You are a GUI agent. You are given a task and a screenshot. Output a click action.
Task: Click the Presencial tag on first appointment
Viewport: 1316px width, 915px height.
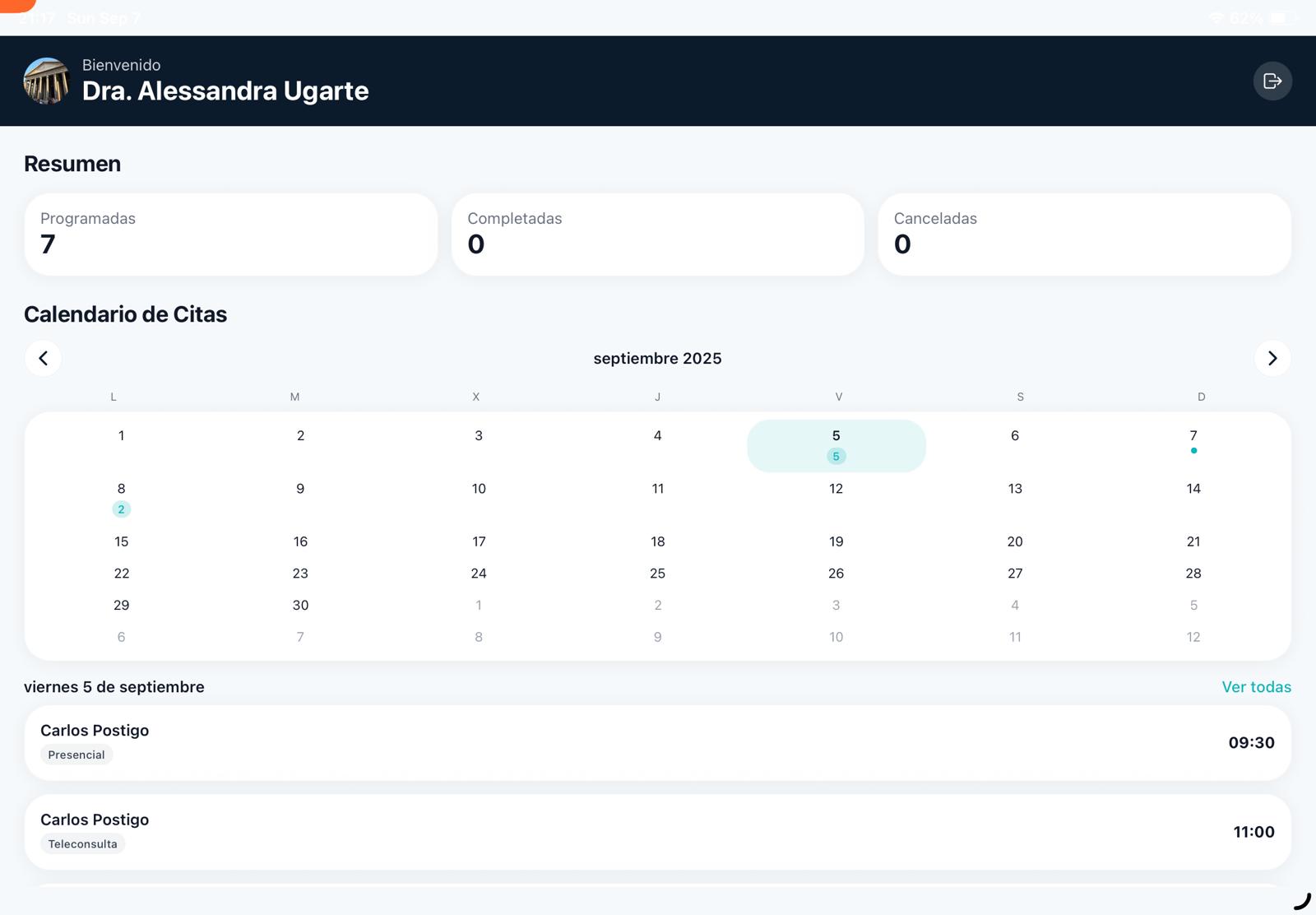click(76, 755)
